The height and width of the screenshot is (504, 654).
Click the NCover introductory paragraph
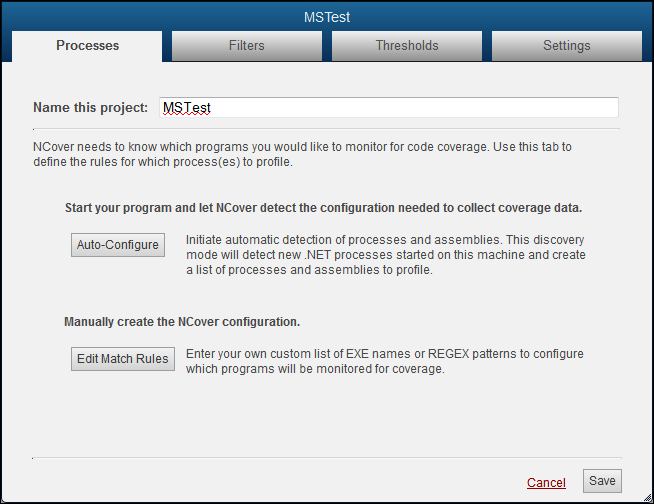tap(302, 154)
